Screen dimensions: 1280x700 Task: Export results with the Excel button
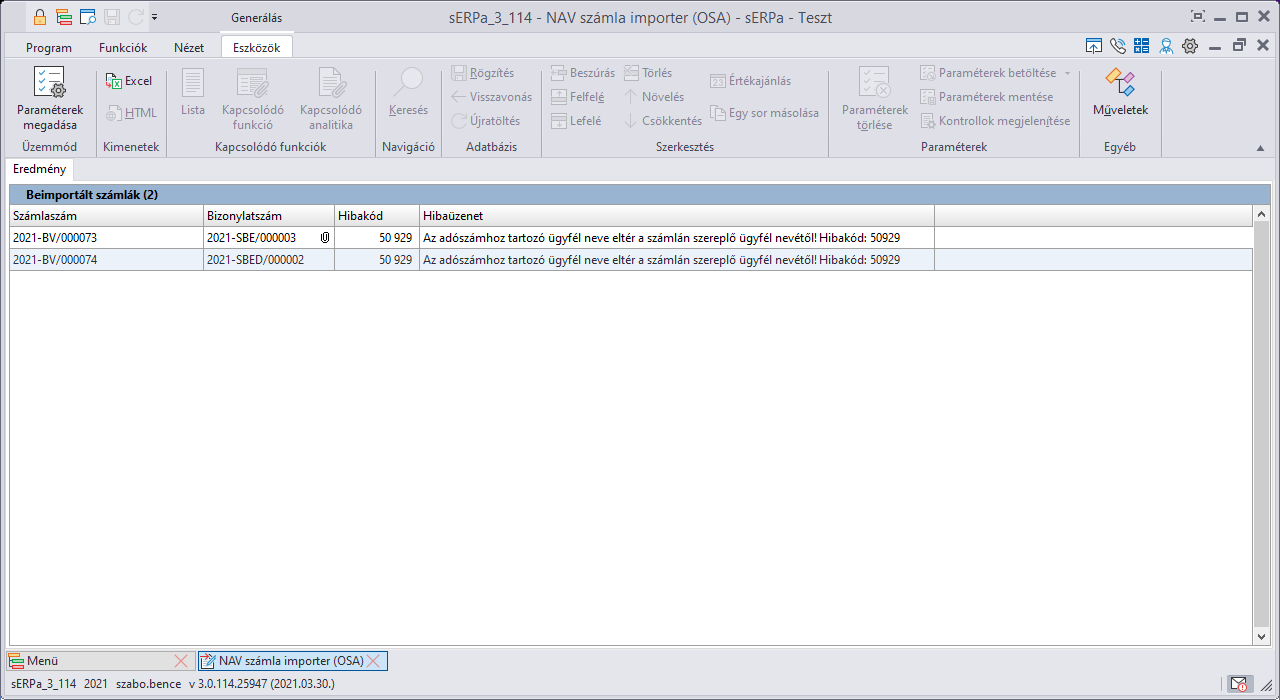[129, 81]
